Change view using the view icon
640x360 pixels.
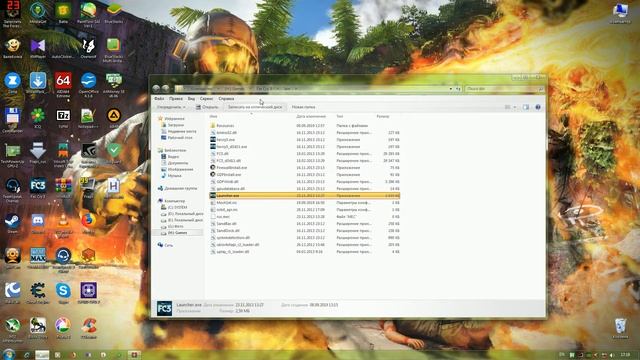click(508, 107)
